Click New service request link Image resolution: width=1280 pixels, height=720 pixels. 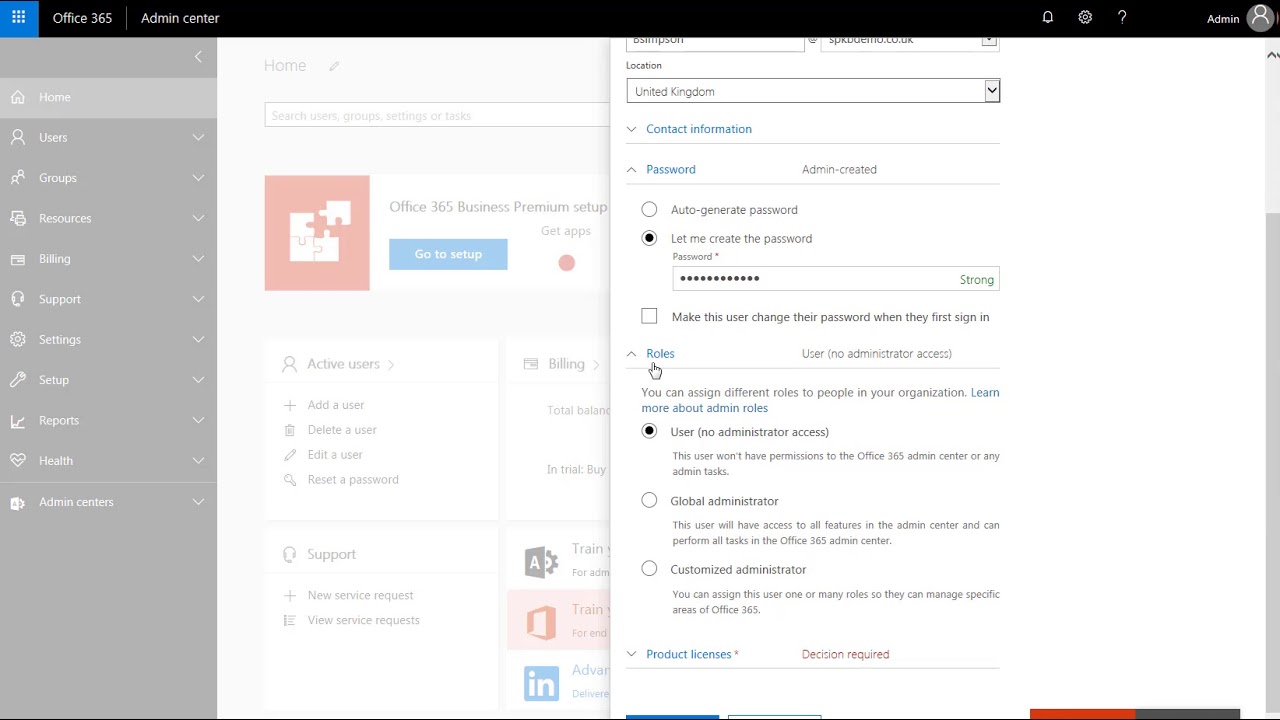click(x=360, y=595)
